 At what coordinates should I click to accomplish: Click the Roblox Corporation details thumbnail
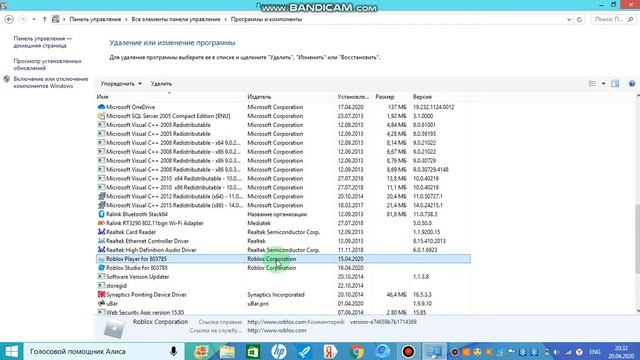click(114, 329)
